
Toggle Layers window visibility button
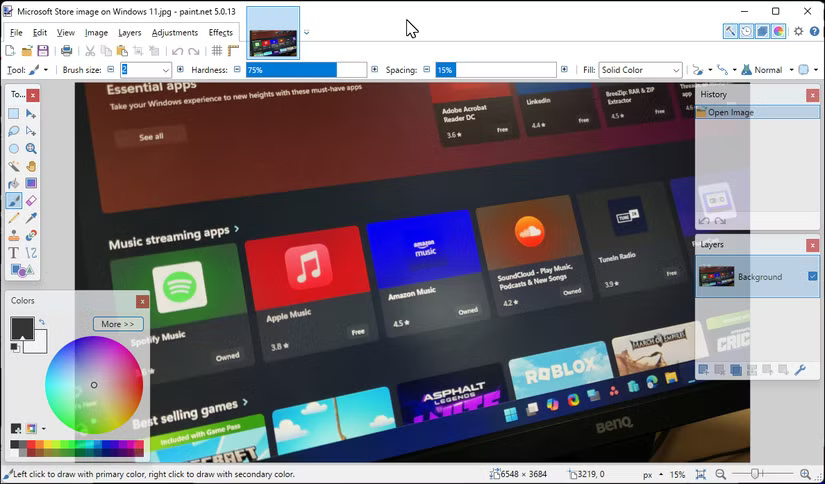click(762, 32)
